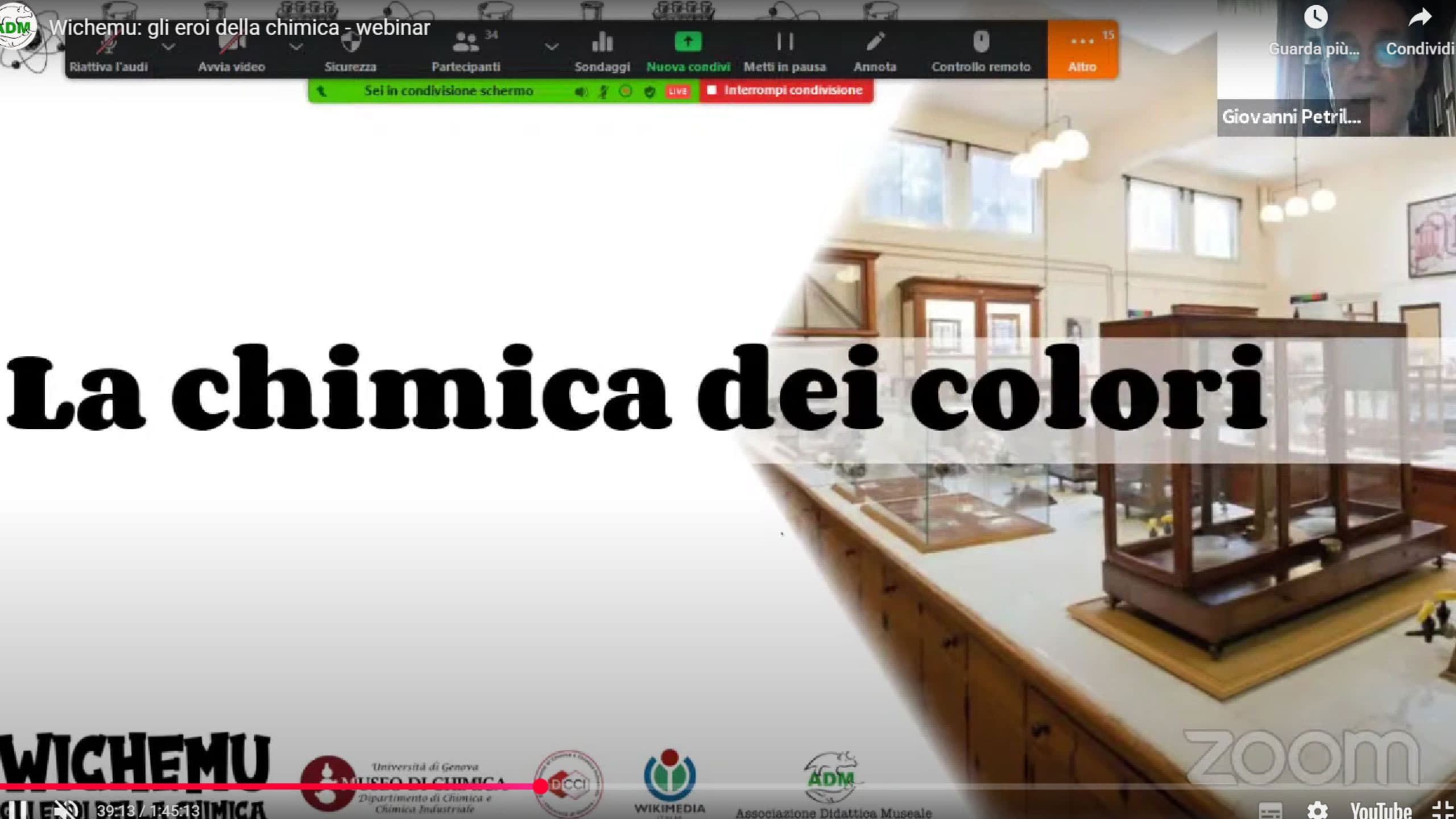Seek to the unplayed part of the YouTube progress bar

[x=1001, y=787]
